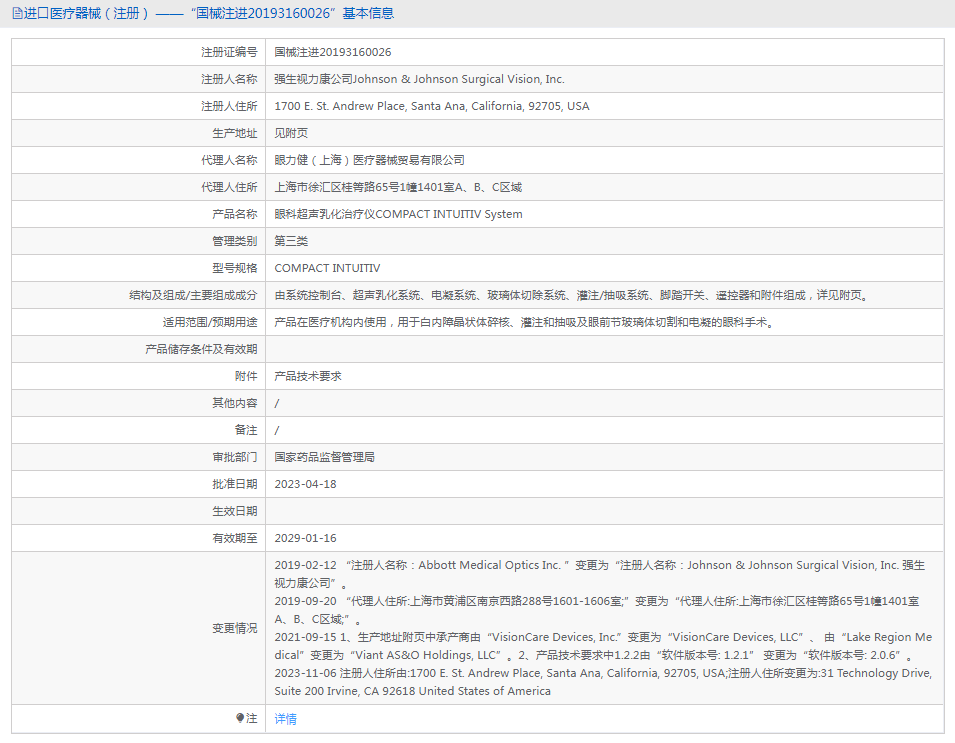The image size is (955, 743).
Task: Click the 适用范围/预期用途 description text
Action: click(524, 322)
